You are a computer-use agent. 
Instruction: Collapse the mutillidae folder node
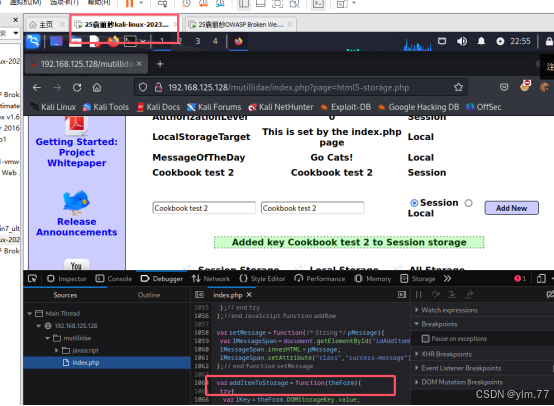point(47,338)
